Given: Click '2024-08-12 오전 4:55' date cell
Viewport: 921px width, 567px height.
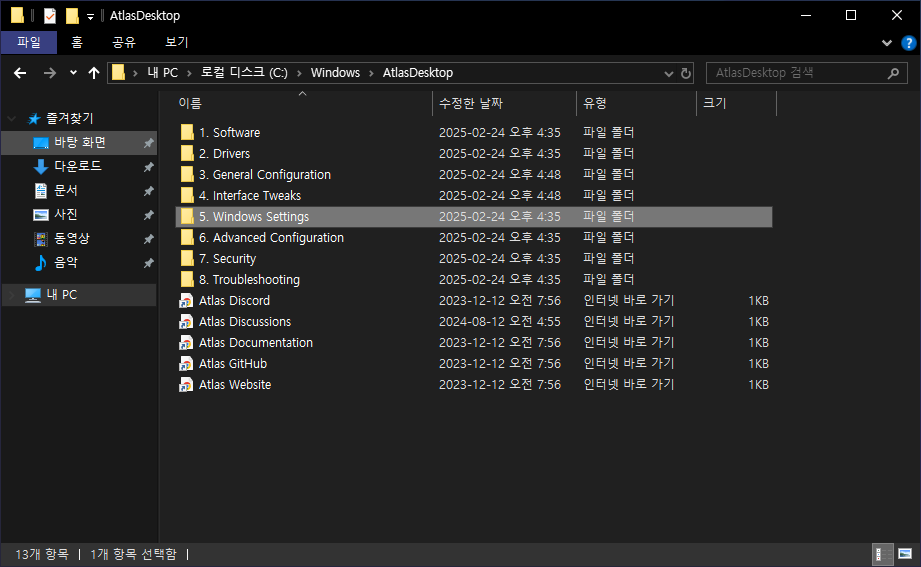Looking at the screenshot, I should 500,322.
